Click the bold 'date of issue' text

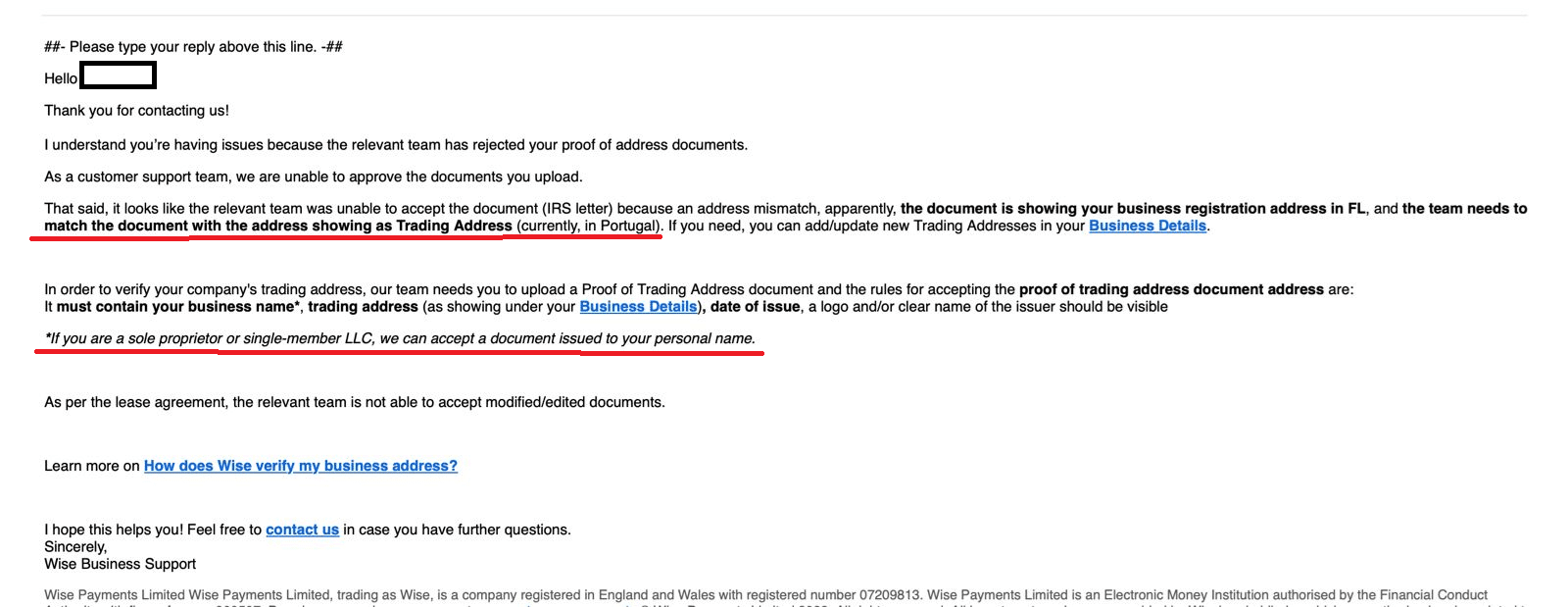pyautogui.click(x=755, y=307)
